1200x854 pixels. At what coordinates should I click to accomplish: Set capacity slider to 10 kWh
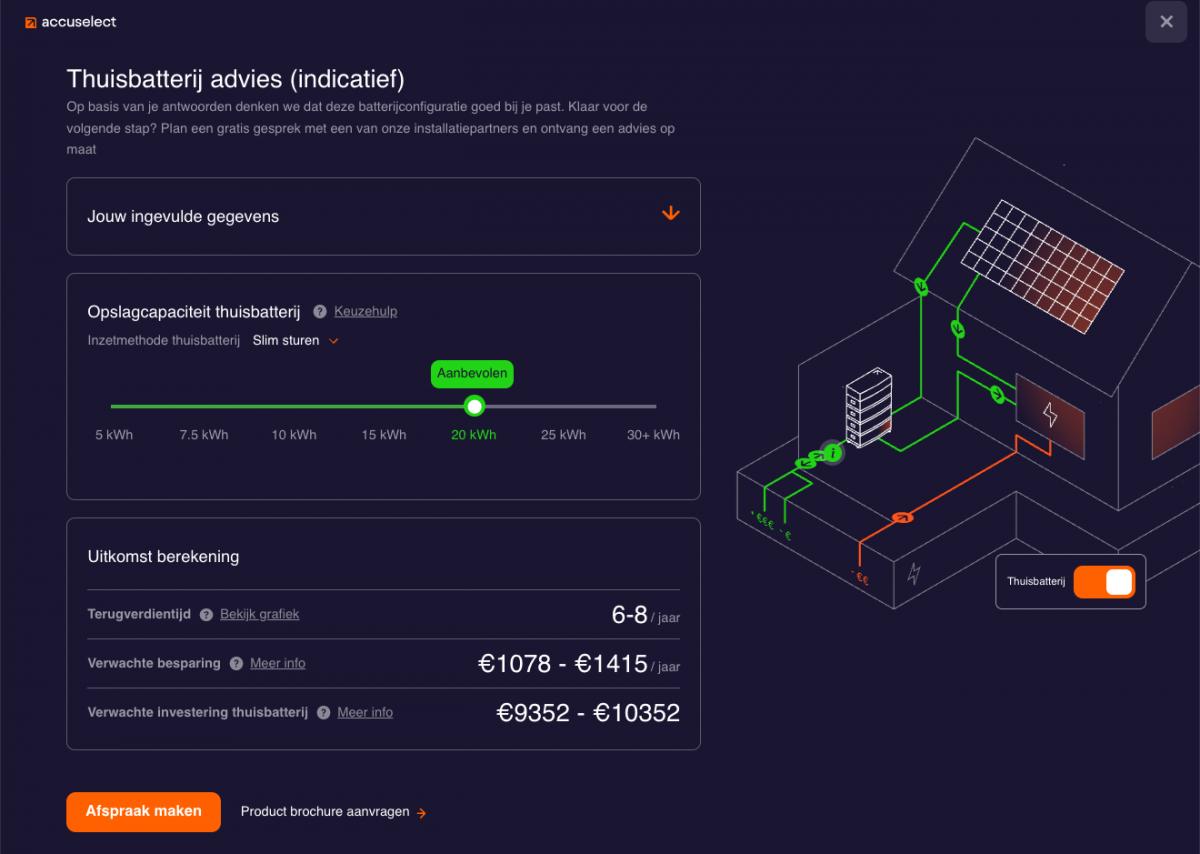294,407
